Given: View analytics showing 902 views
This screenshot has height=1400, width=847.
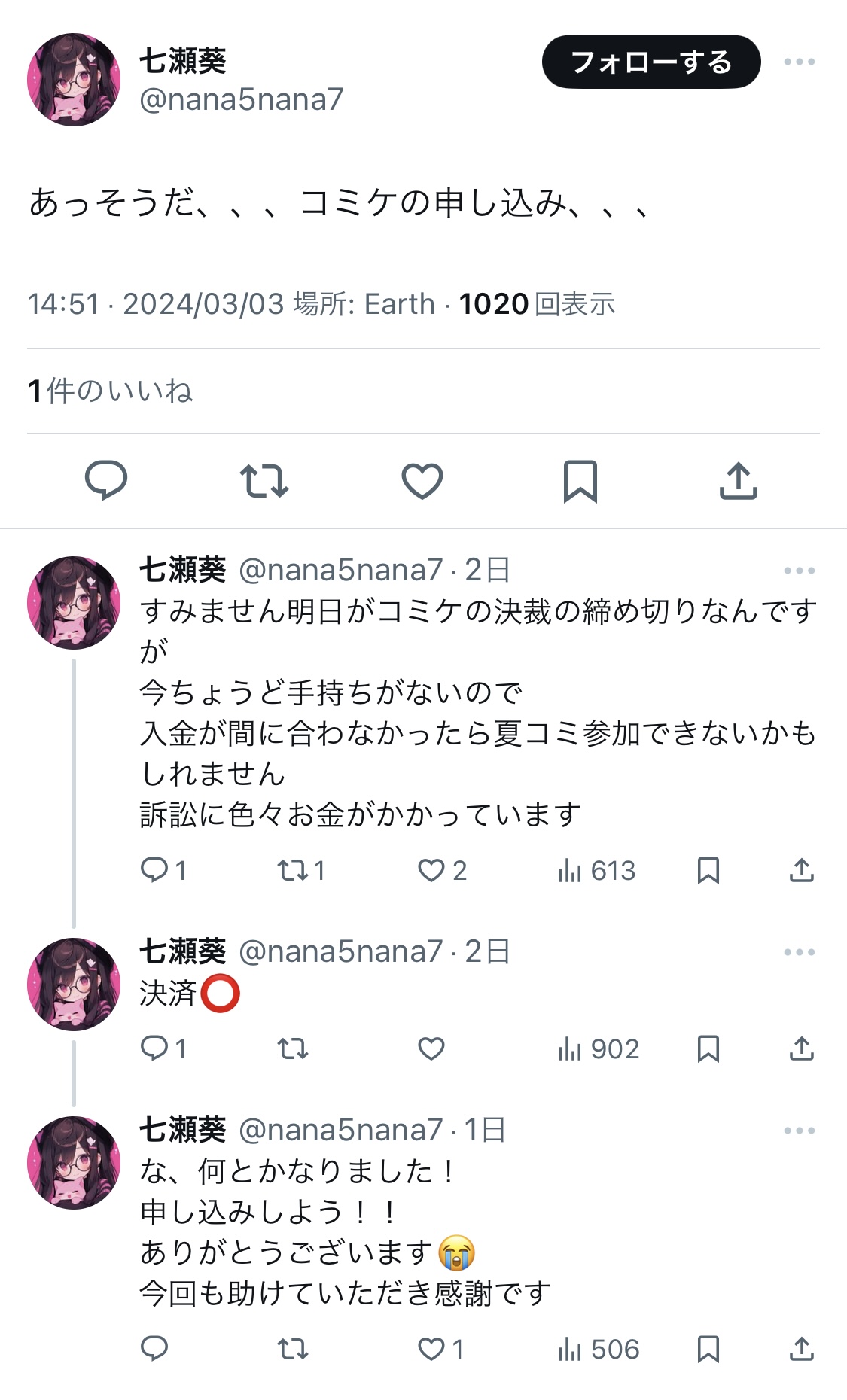Looking at the screenshot, I should tap(599, 1048).
